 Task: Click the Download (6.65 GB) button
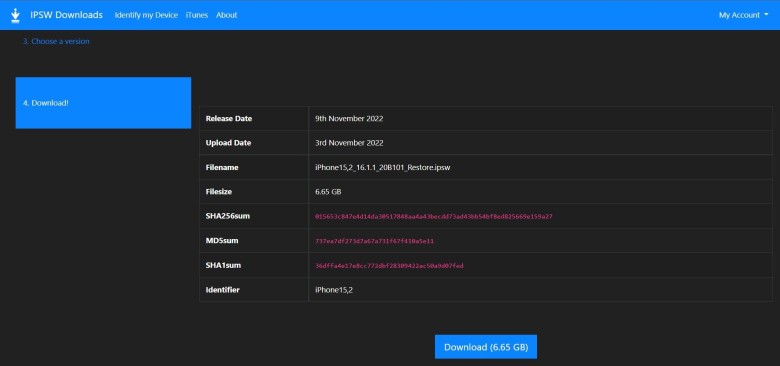click(486, 347)
